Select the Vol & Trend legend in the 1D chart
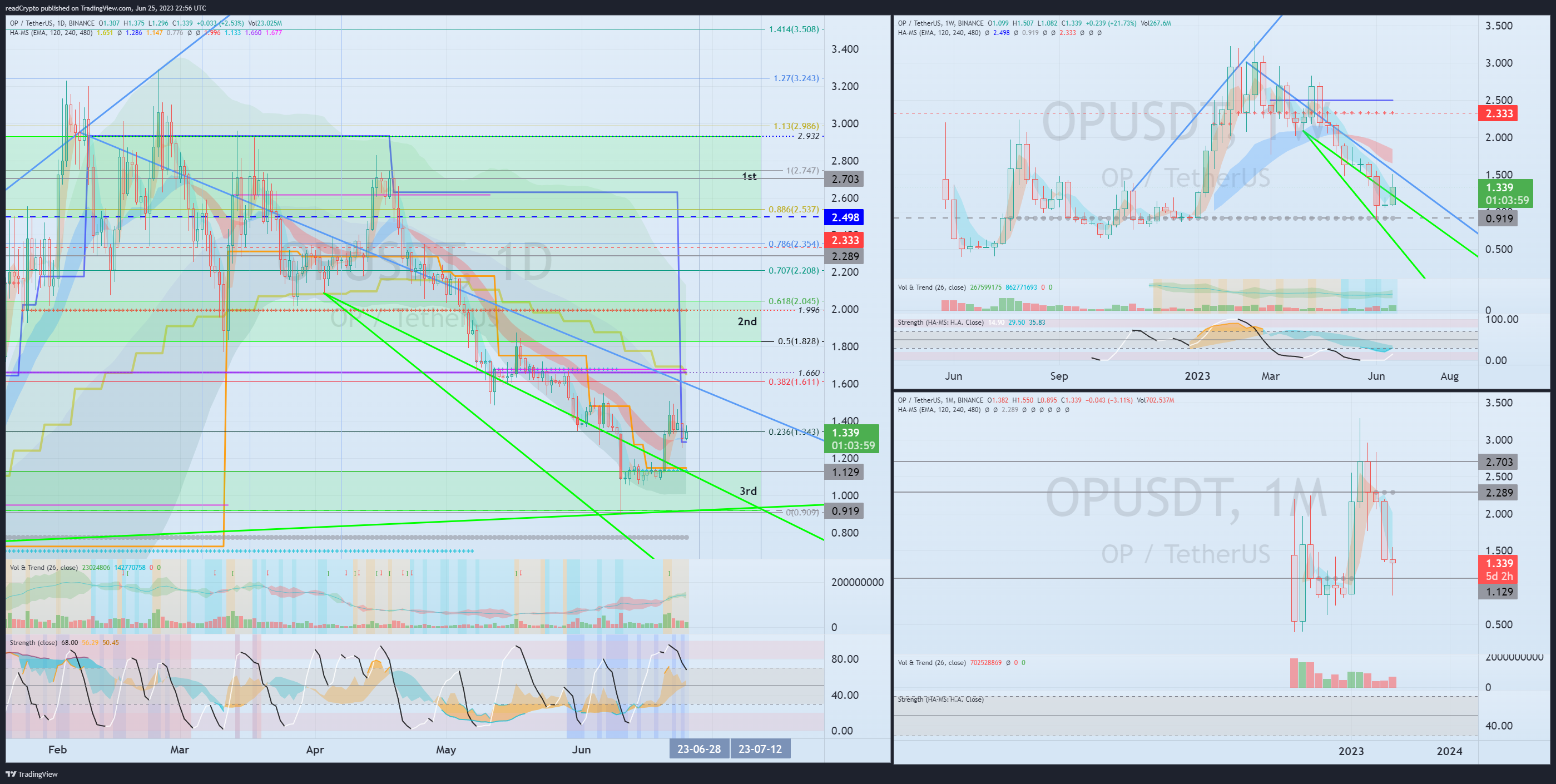1556x784 pixels. click(43, 568)
